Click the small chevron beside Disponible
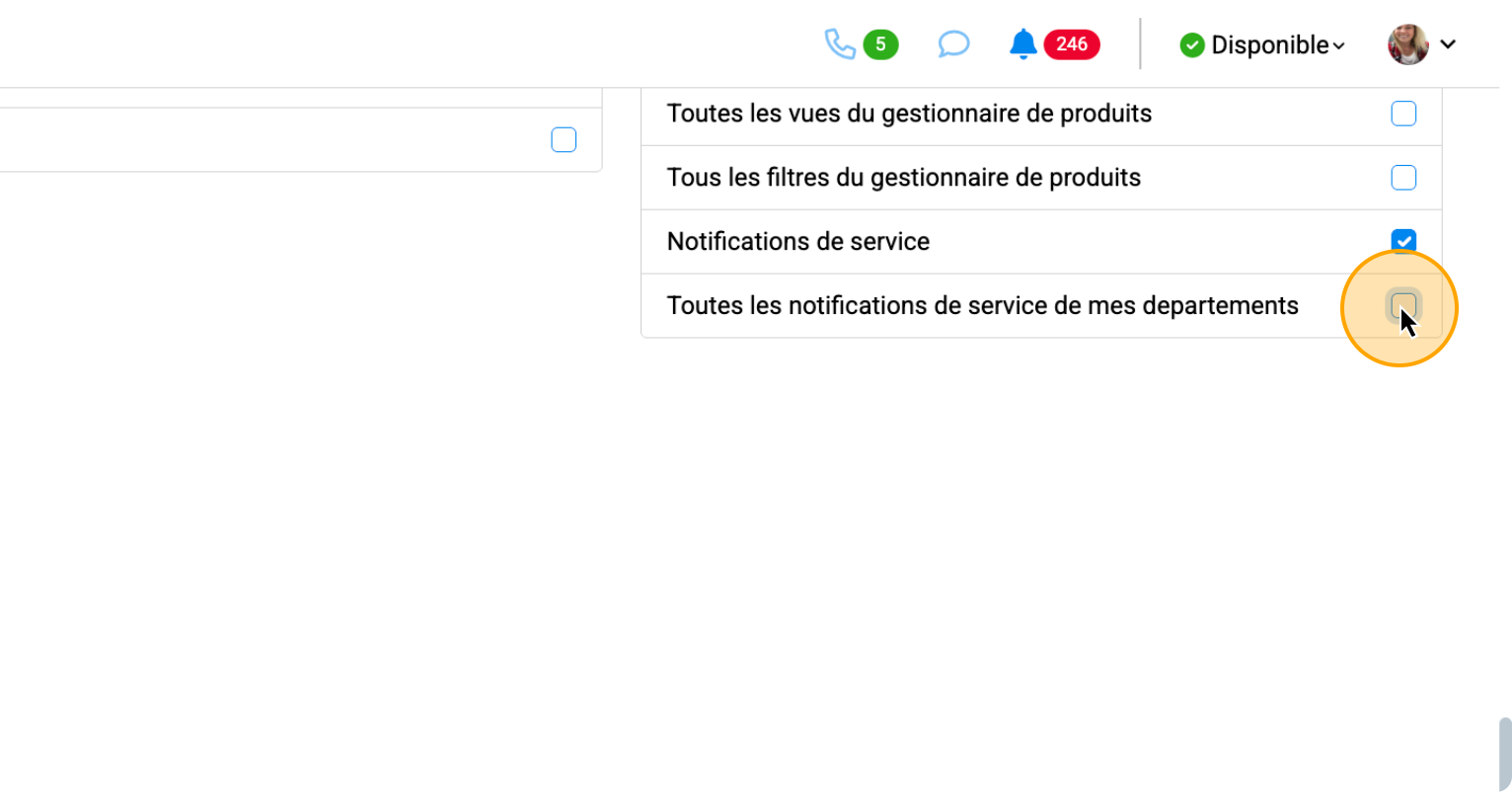The image size is (1512, 792). pos(1339,46)
